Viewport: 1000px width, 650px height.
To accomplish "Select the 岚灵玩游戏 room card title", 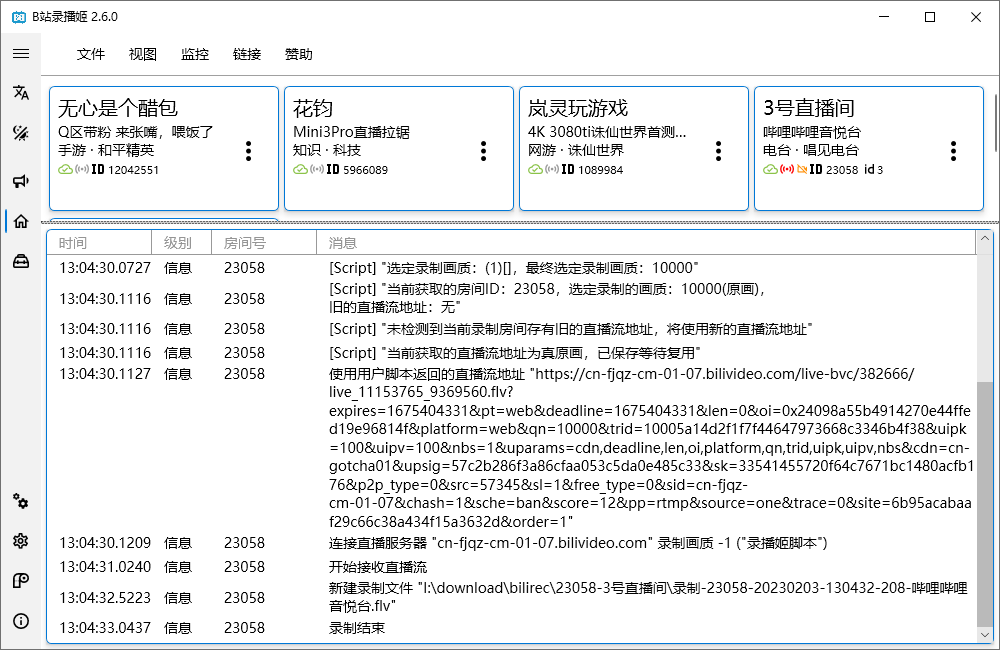I will (x=578, y=108).
